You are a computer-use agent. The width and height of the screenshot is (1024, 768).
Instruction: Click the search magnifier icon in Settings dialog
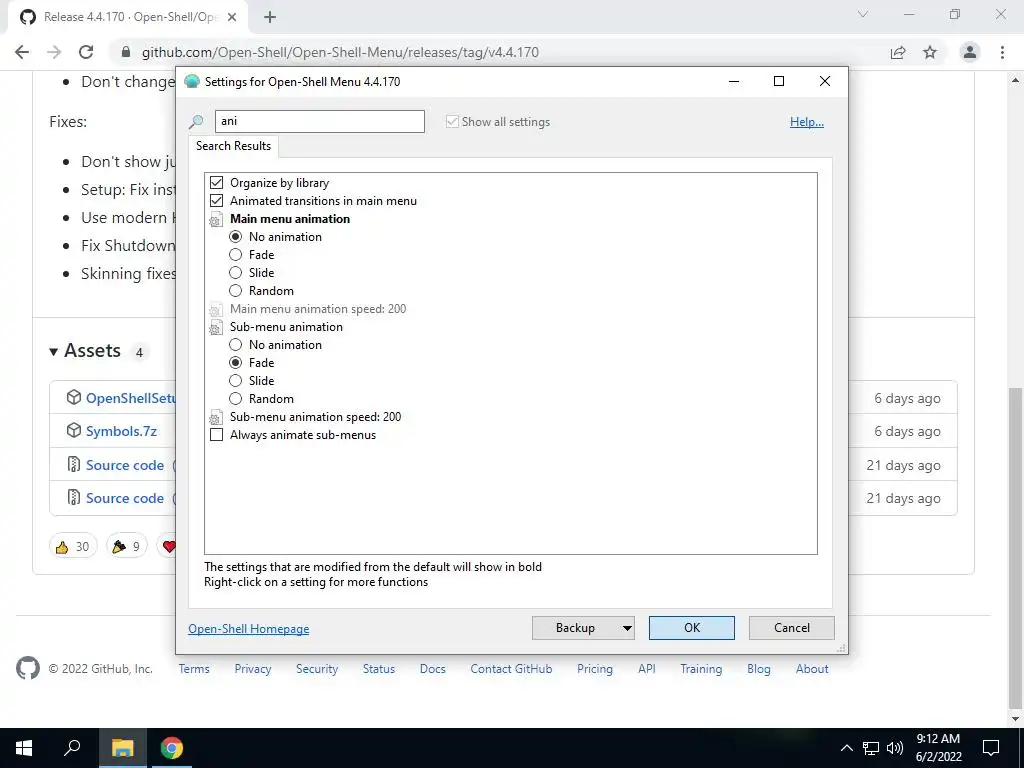(196, 121)
